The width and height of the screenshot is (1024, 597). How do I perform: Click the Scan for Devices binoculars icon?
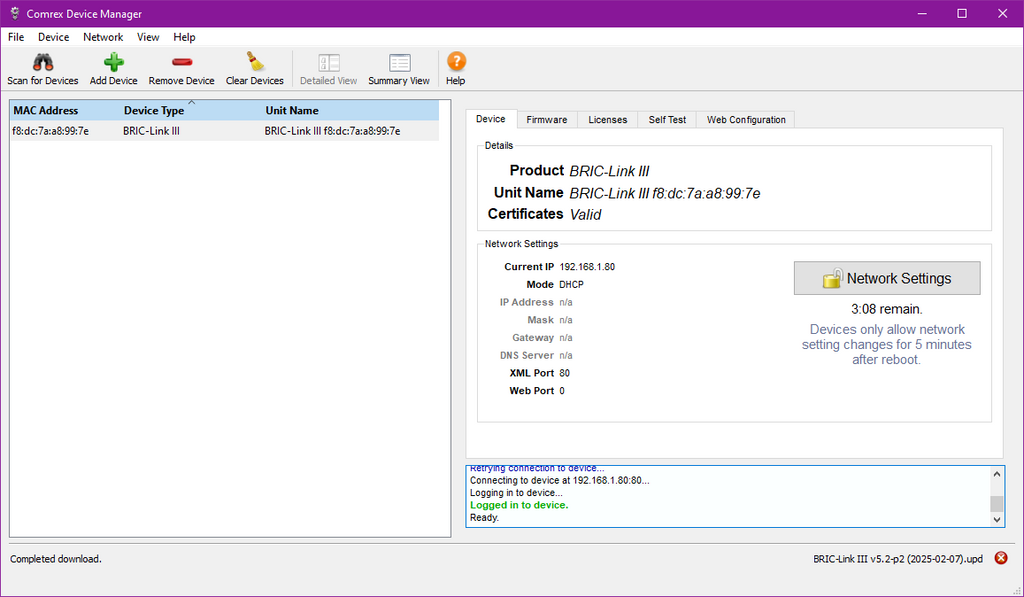(42, 62)
